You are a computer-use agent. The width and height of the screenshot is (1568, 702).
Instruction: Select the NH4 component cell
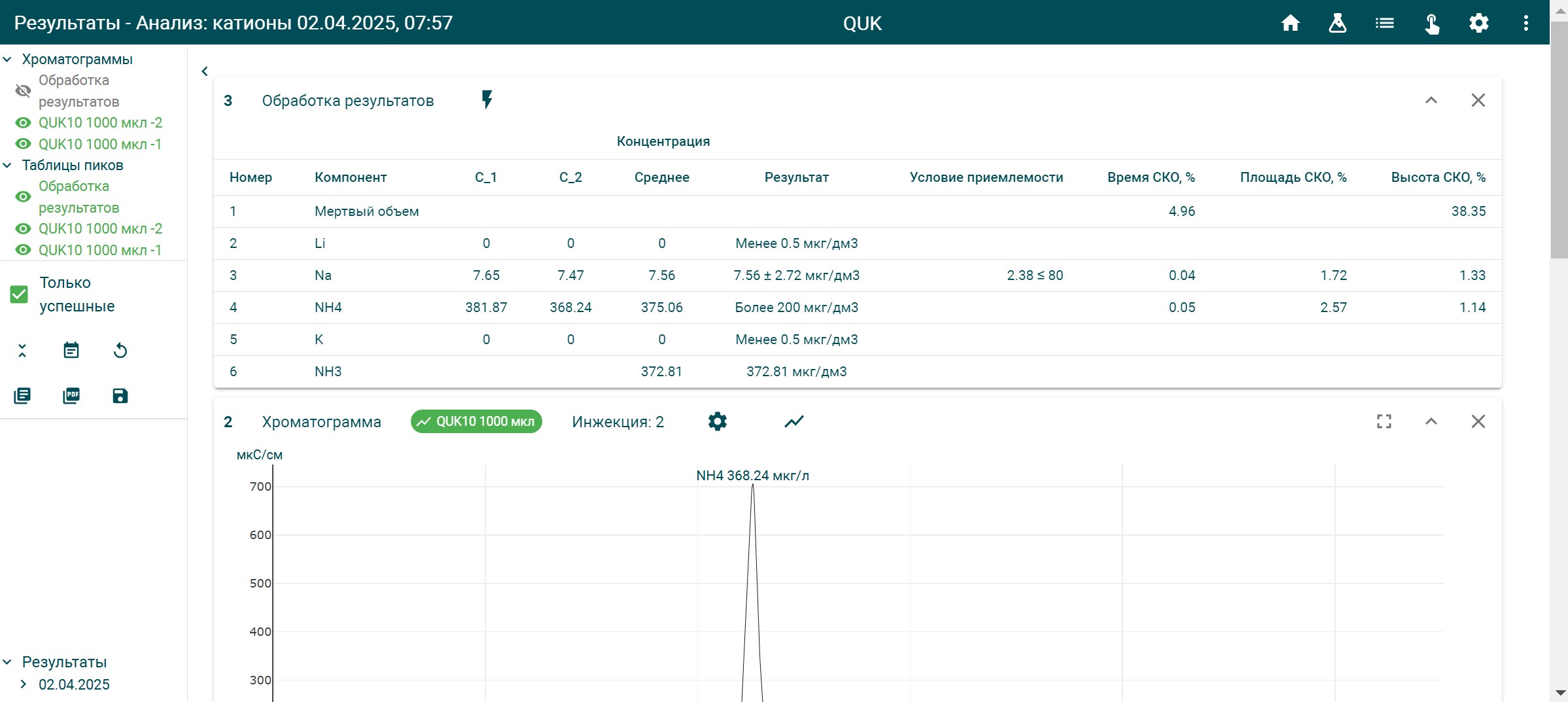[328, 307]
